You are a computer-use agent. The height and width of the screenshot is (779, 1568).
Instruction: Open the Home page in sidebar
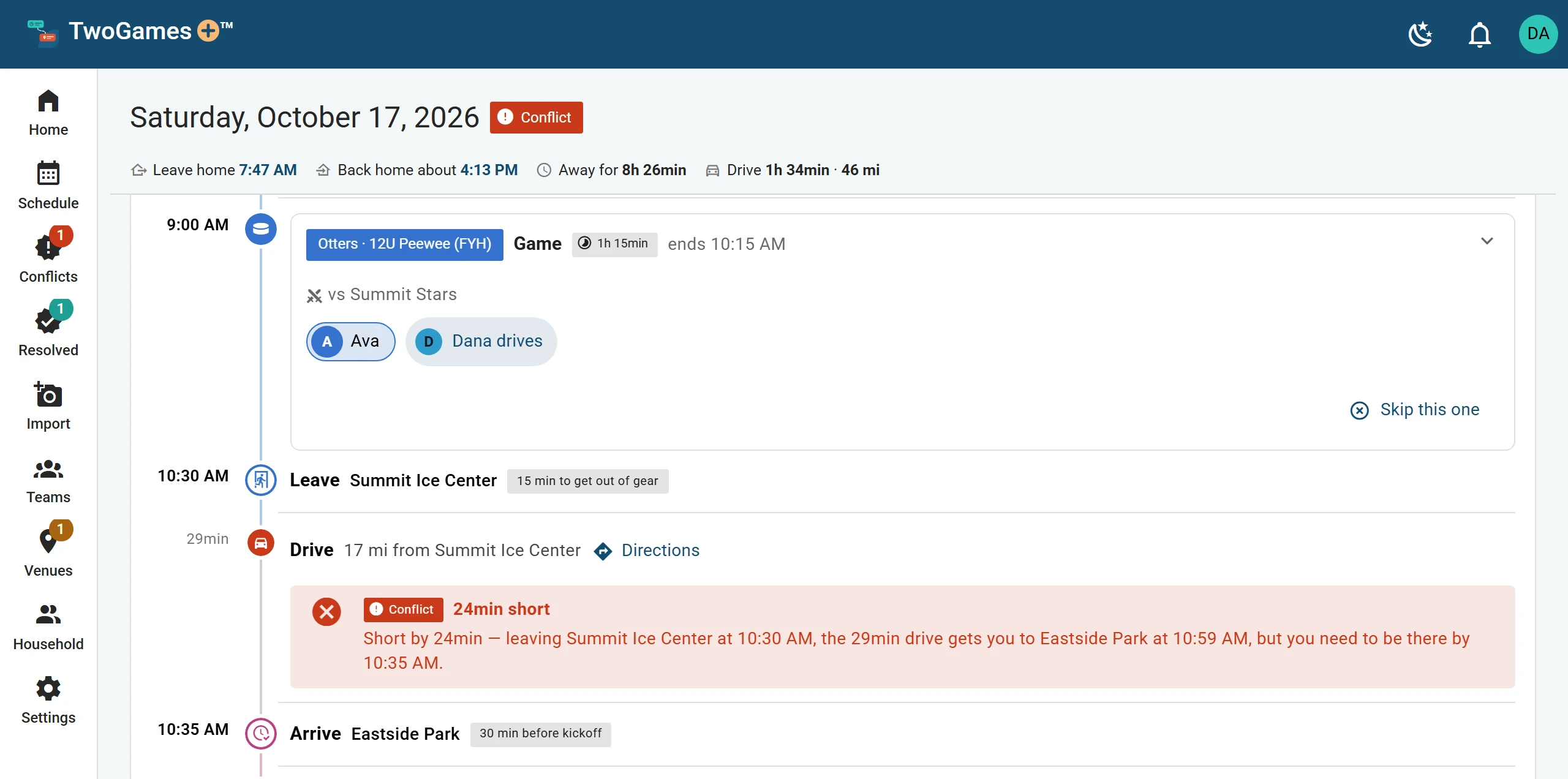(x=48, y=113)
